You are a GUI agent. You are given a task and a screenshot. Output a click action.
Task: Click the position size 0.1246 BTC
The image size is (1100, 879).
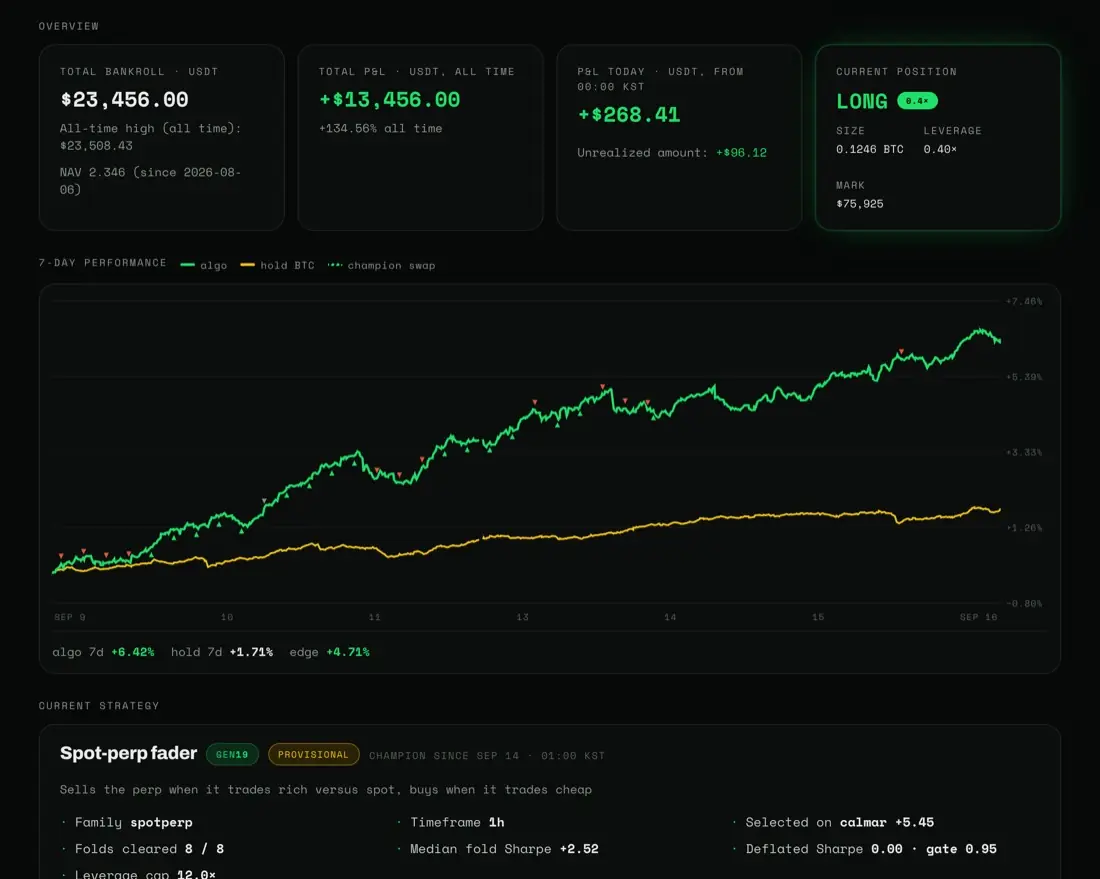click(870, 149)
